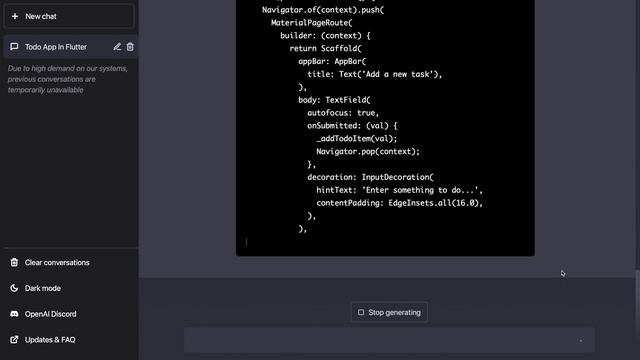
Task: Click the 'appBar: AppBar(' line
Action: coord(332,62)
